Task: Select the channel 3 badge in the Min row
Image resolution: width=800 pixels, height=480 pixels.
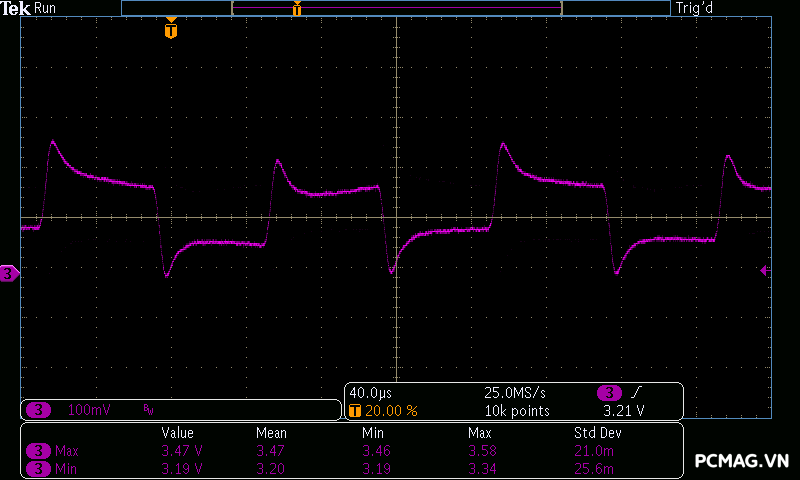Action: pyautogui.click(x=38, y=468)
